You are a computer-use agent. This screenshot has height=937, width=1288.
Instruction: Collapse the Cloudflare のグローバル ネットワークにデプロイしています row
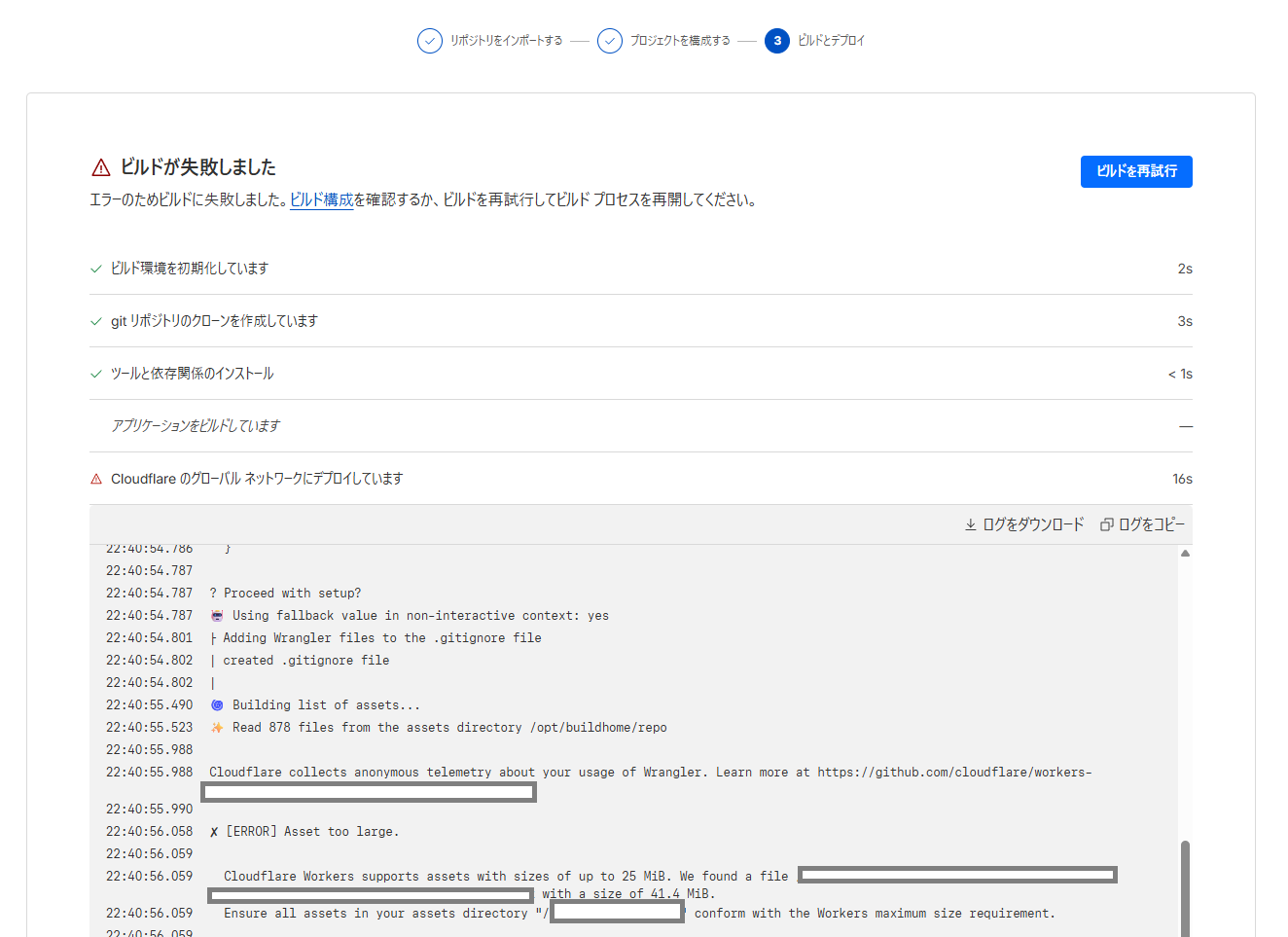tap(641, 479)
